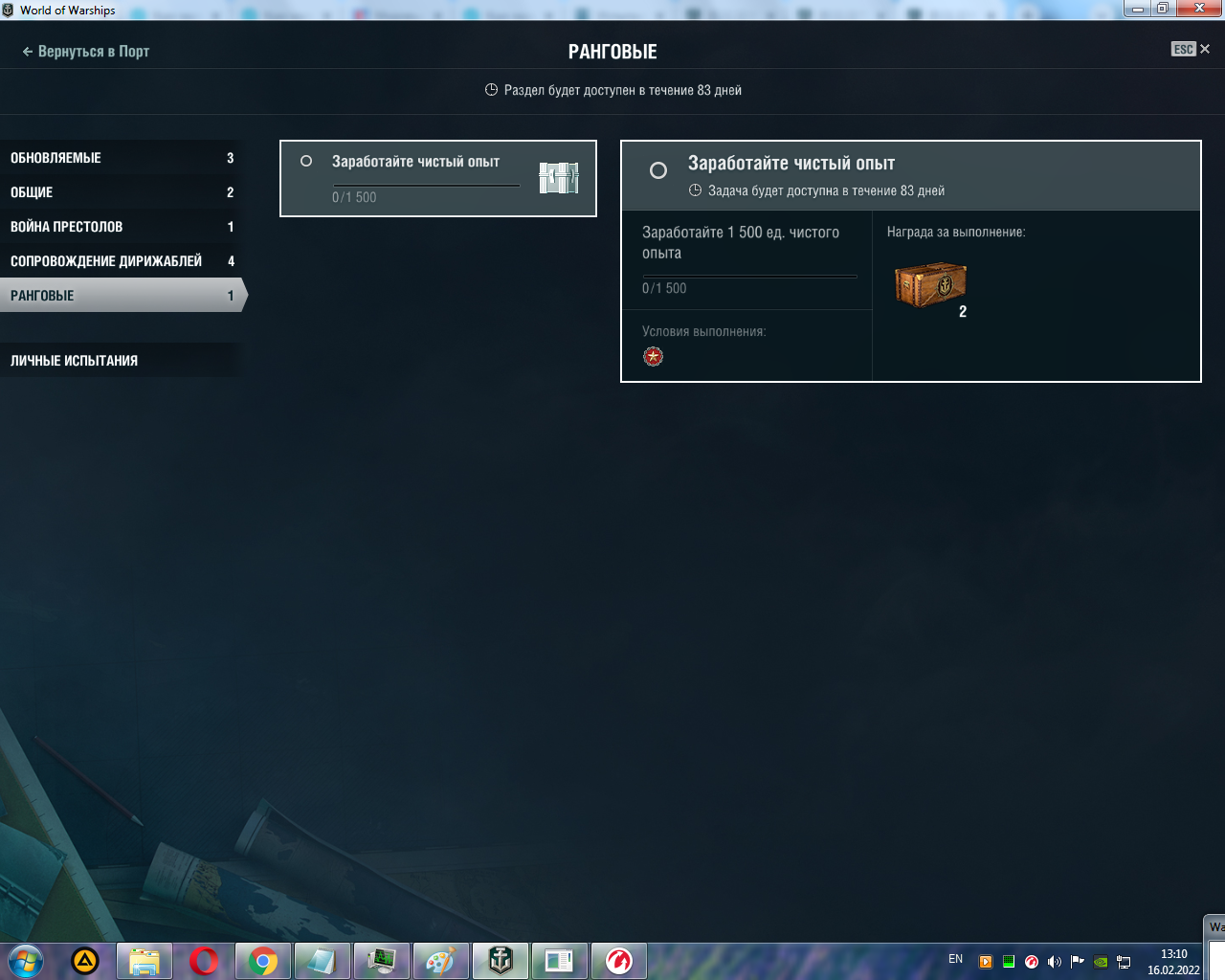Click the container reward chest with count 2

point(931,285)
